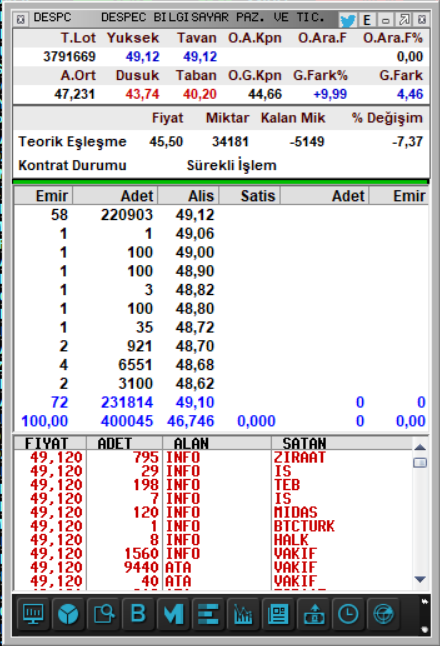Select the 48,62 bid price
Viewport: 440px width, 646px height.
pos(195,384)
